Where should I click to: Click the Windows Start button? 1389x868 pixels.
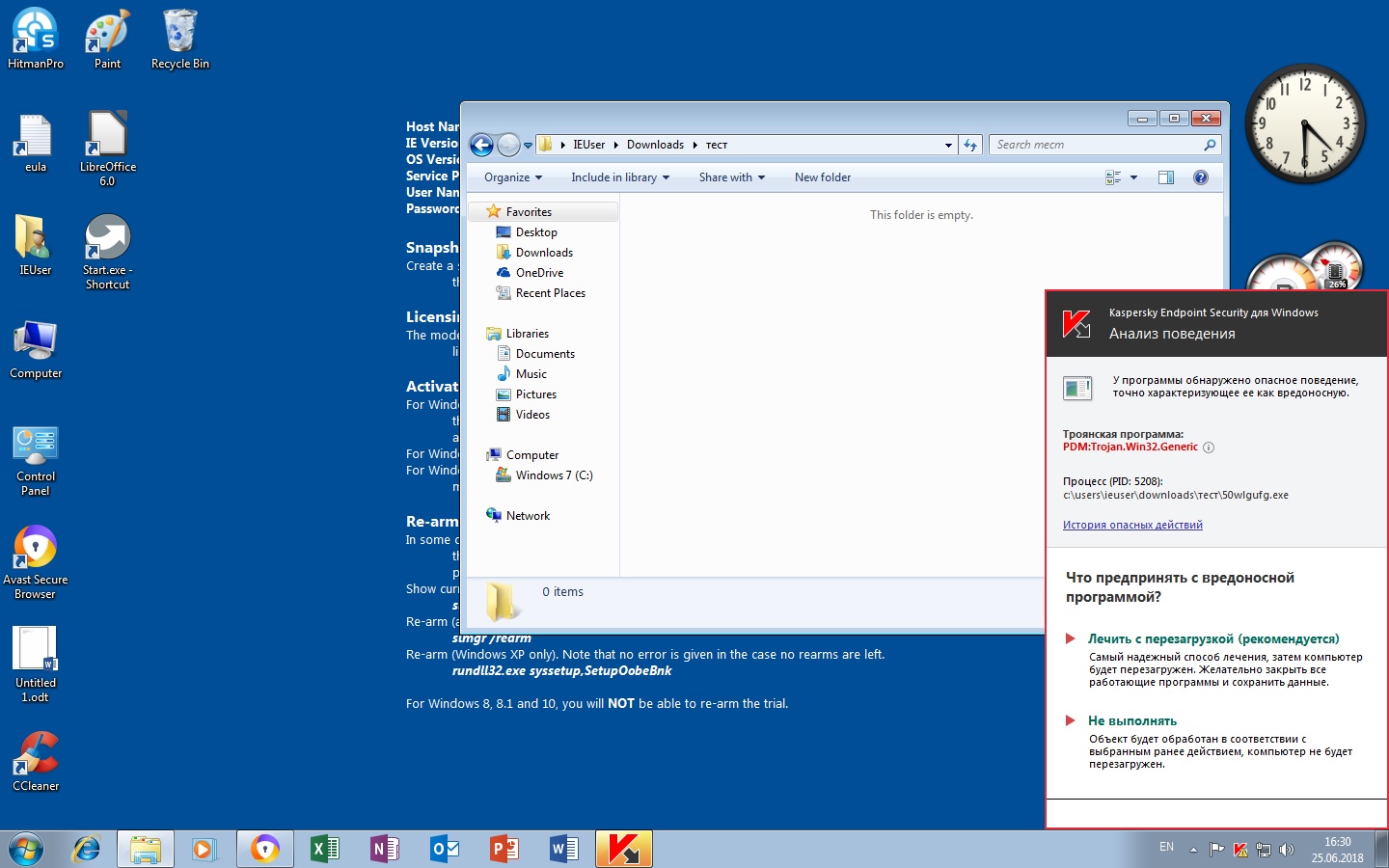pos(26,849)
